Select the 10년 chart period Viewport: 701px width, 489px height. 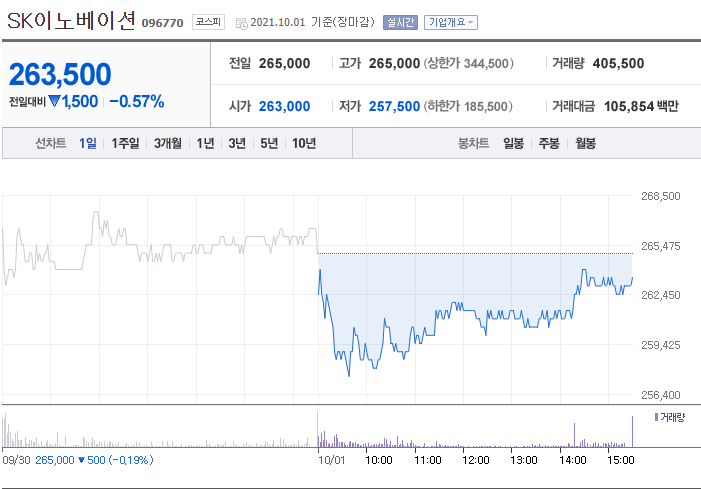pyautogui.click(x=304, y=143)
